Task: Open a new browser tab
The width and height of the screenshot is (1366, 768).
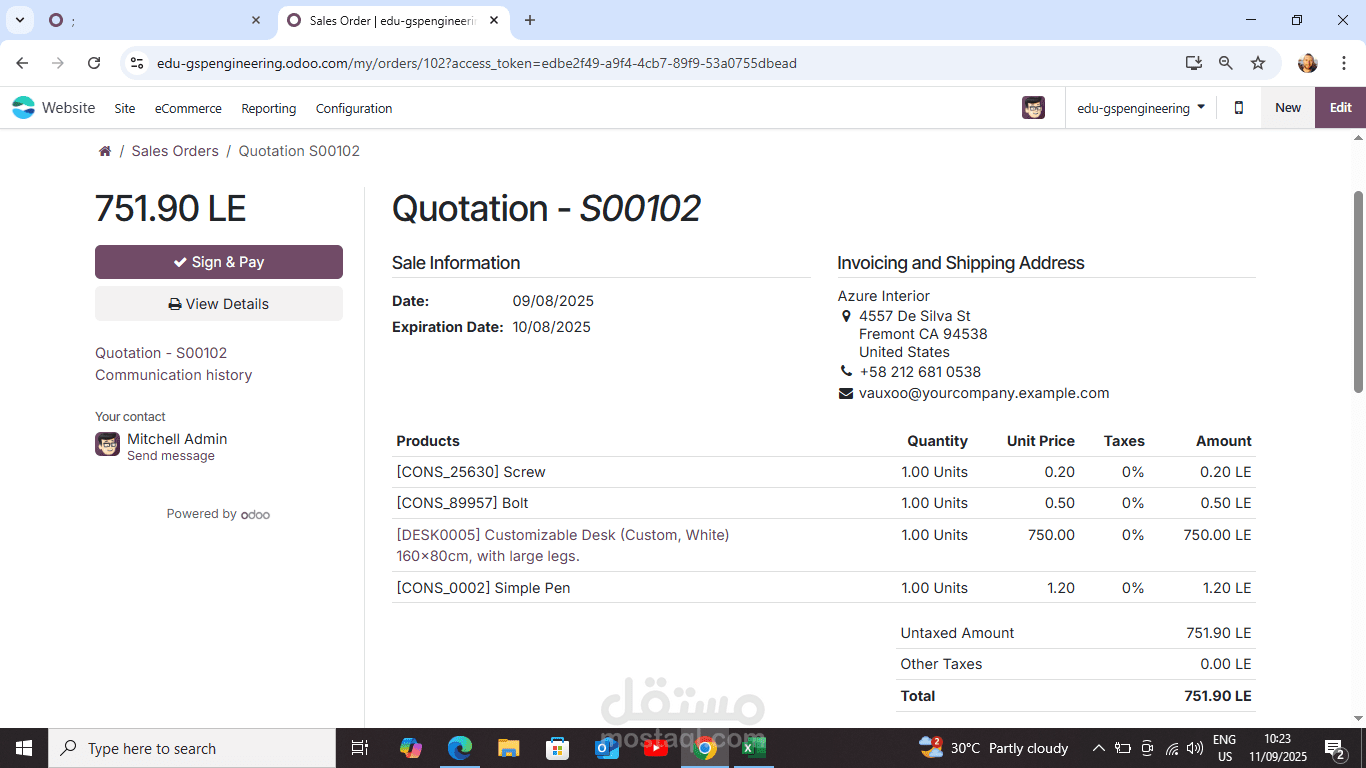Action: [530, 20]
